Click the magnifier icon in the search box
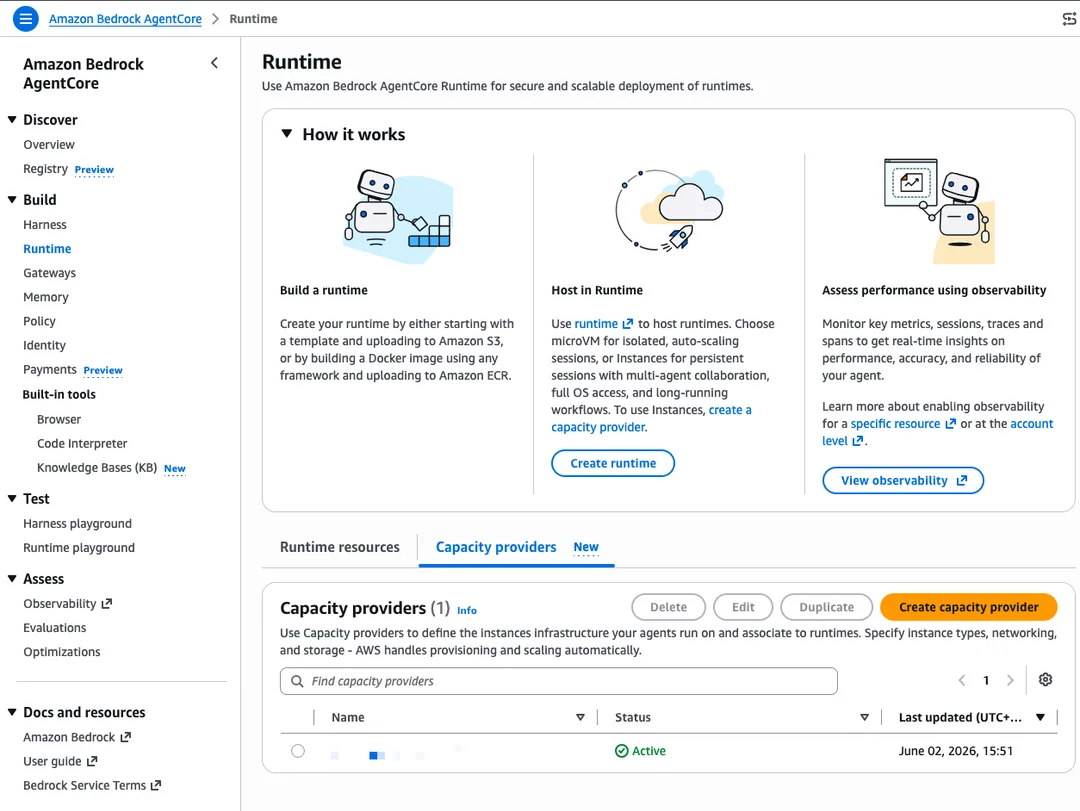Image resolution: width=1080 pixels, height=811 pixels. [297, 681]
